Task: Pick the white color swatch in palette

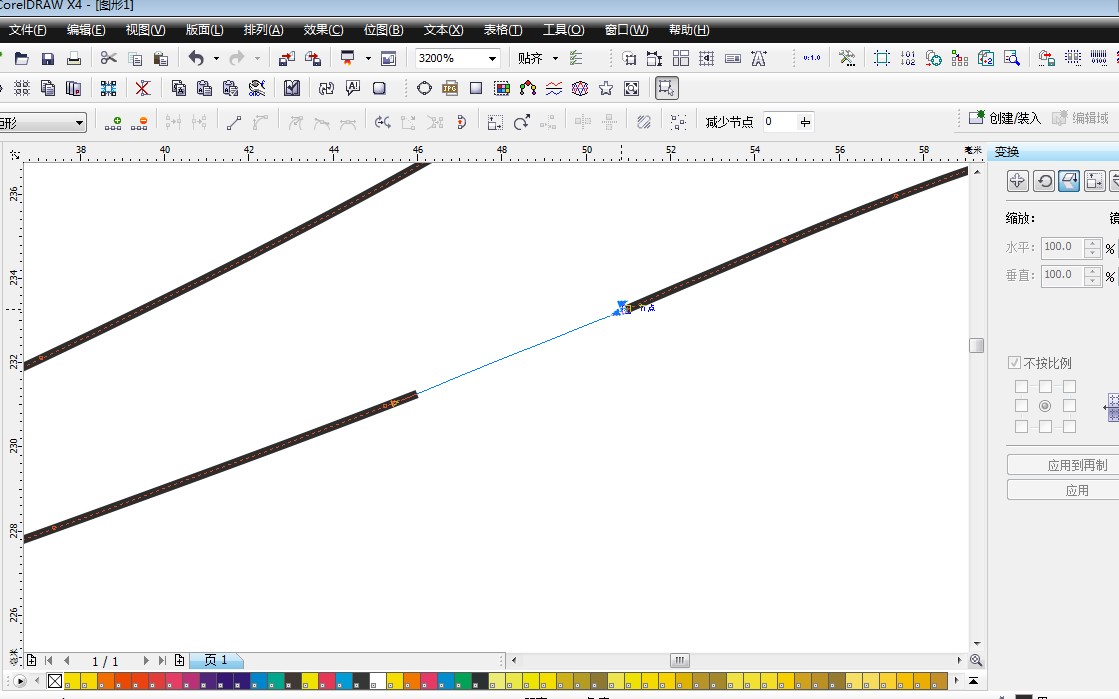Action: (x=378, y=680)
